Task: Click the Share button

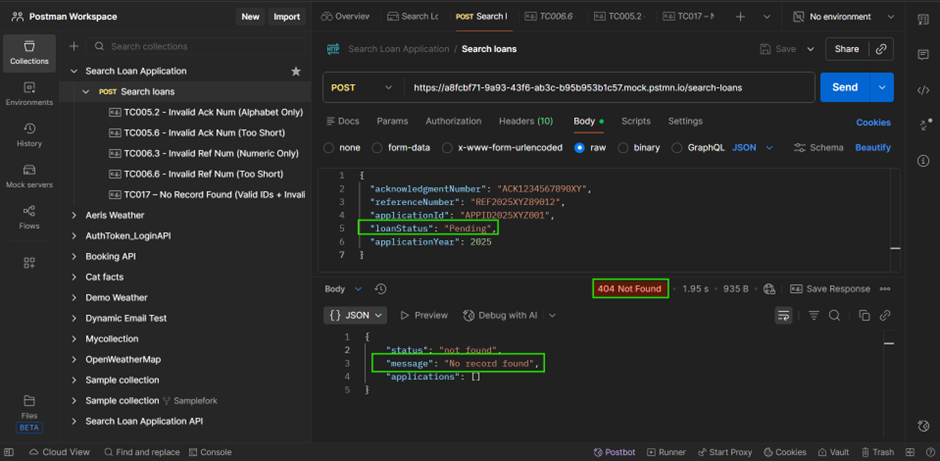Action: click(x=846, y=49)
